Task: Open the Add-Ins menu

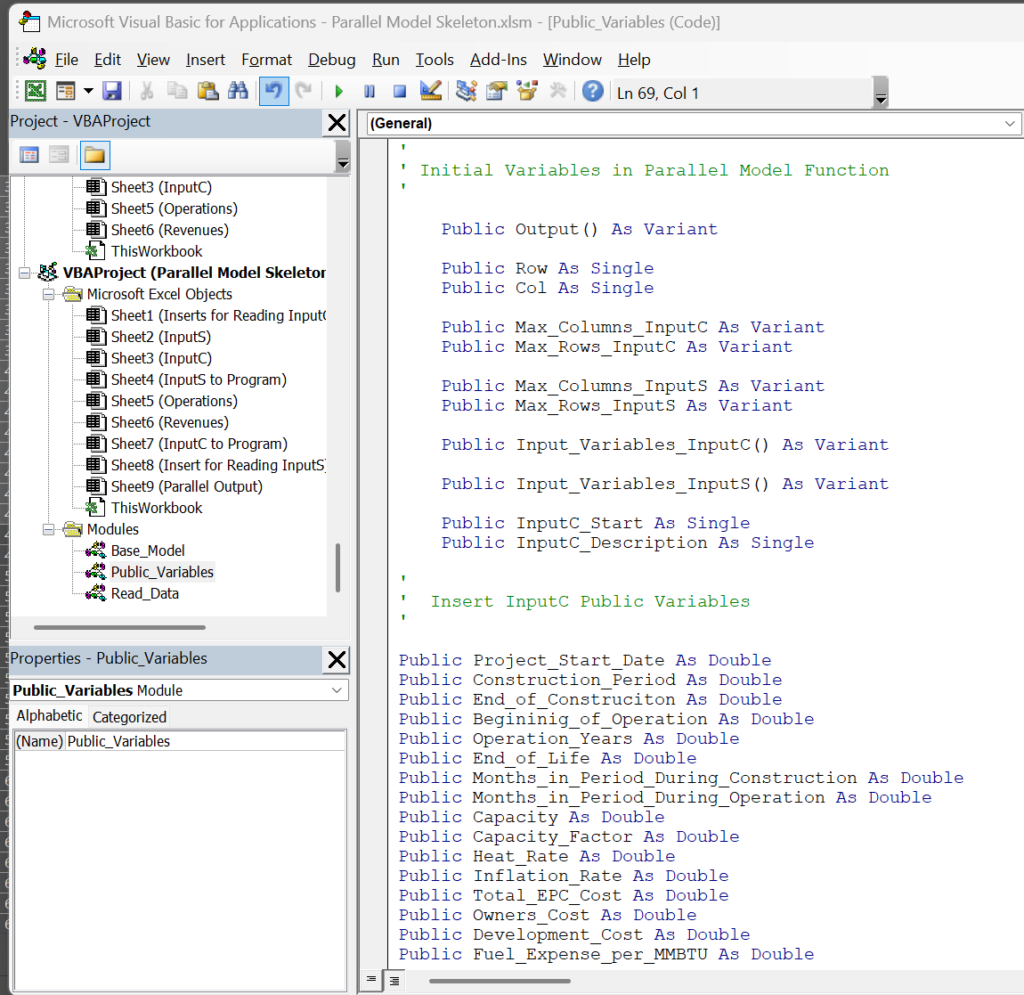Action: coord(498,59)
